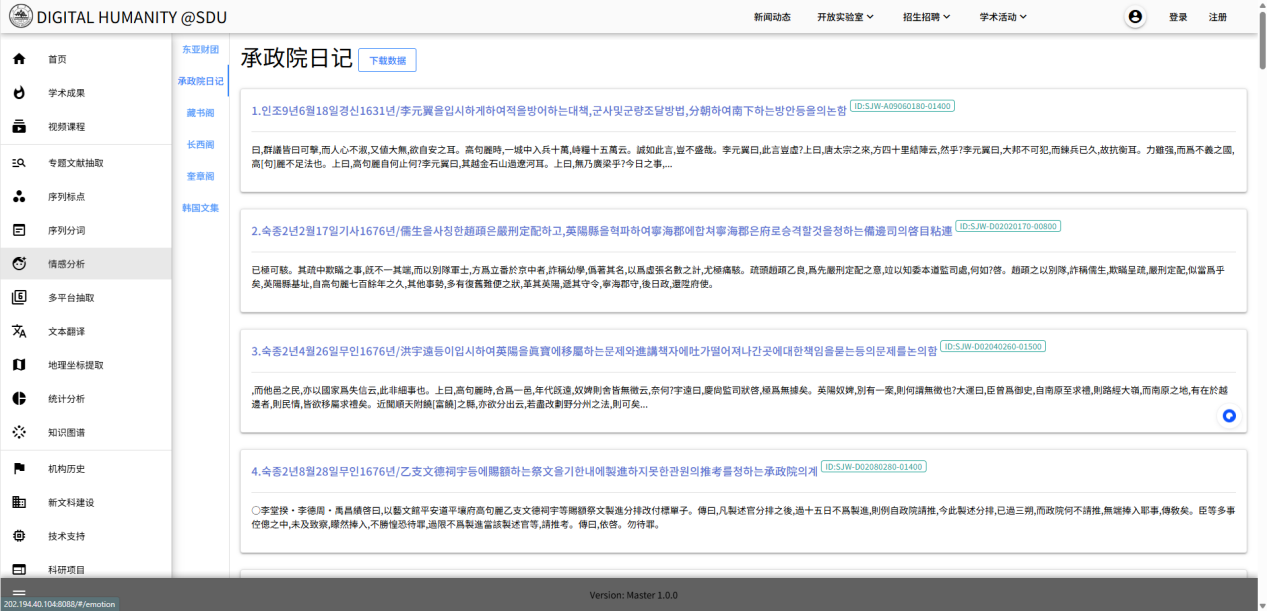Open the 学术活动 dropdown menu
1267x611 pixels.
[1003, 17]
